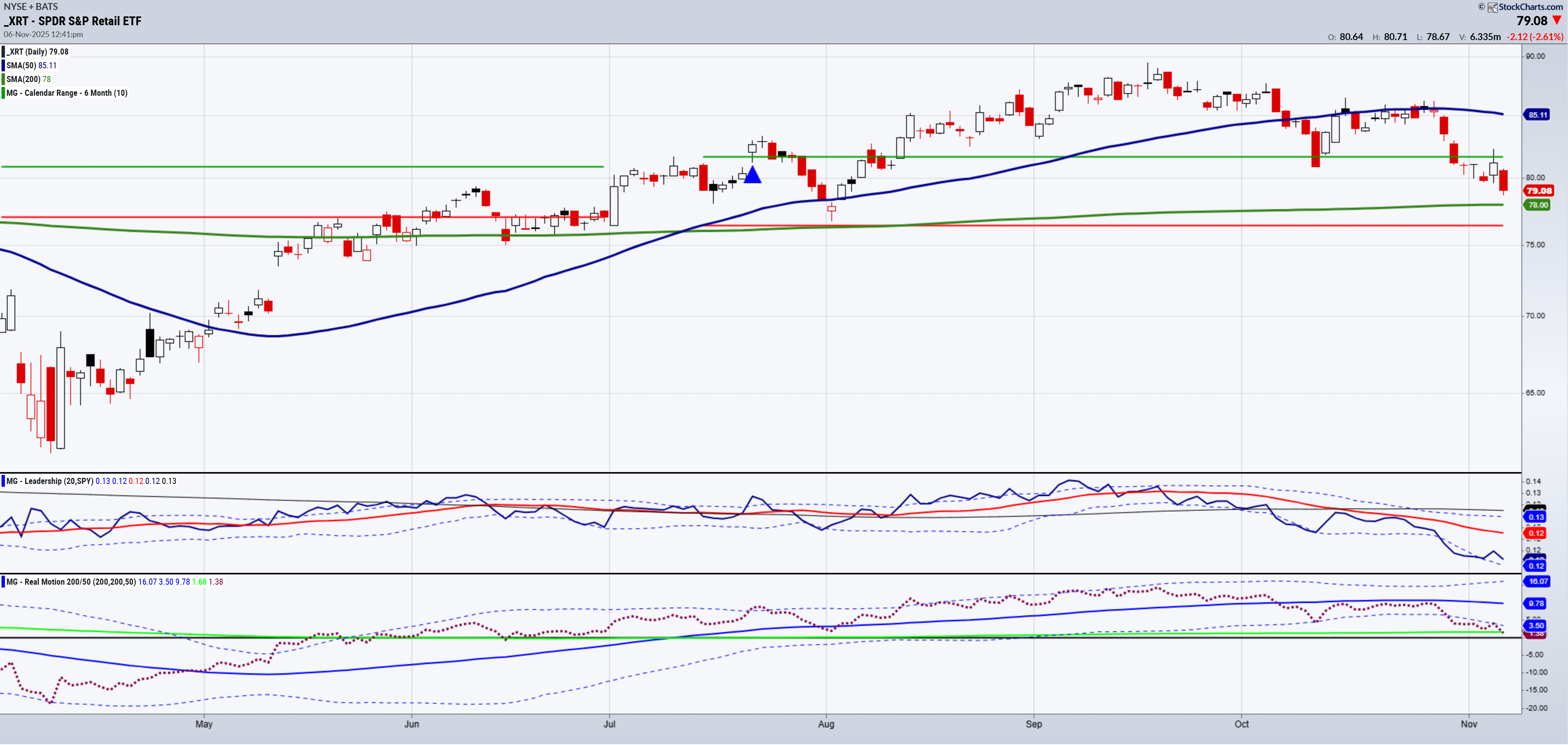Click the StockCharts.com chart logo icon
The image size is (1568, 745).
(x=1492, y=7)
